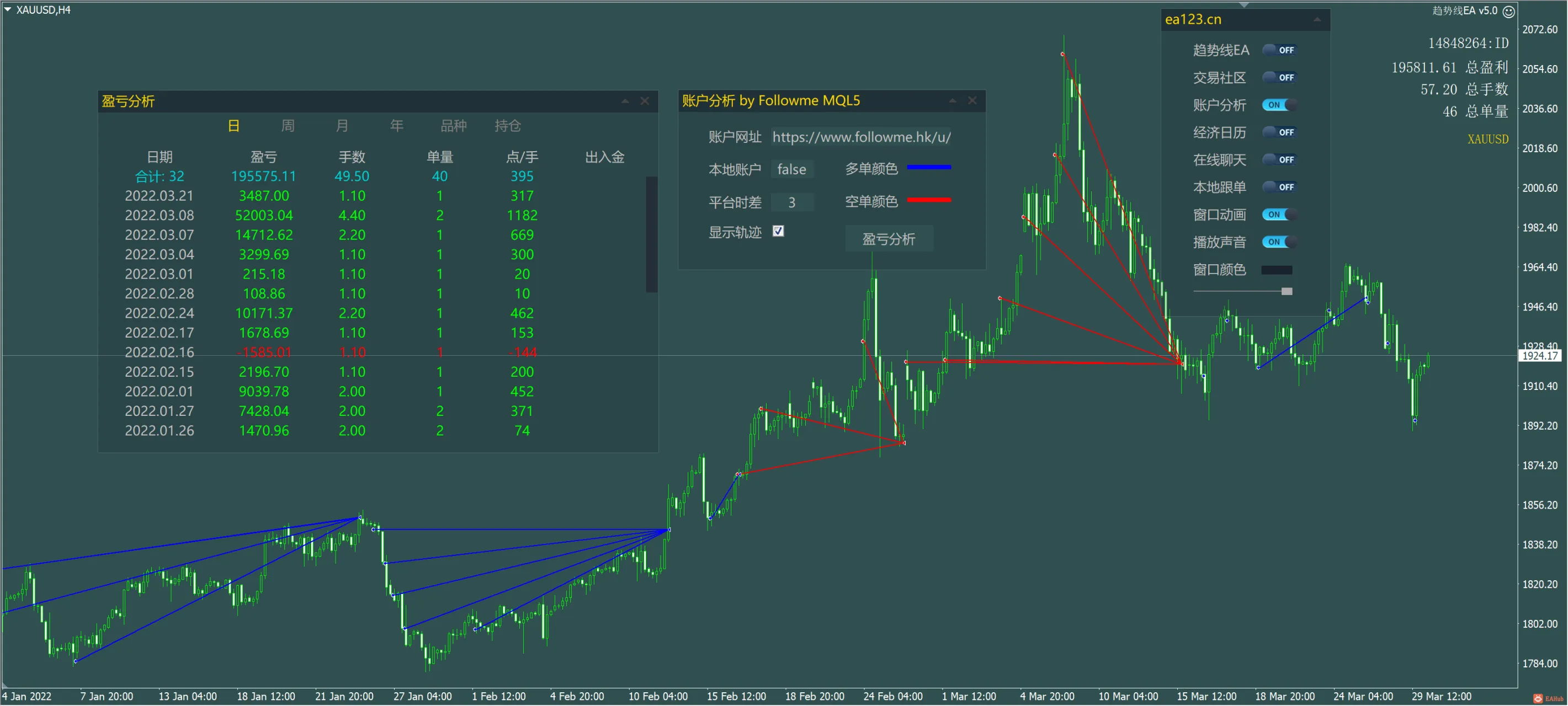Switch to the 品种 tab
Screen dimensions: 1568x706
tap(454, 126)
